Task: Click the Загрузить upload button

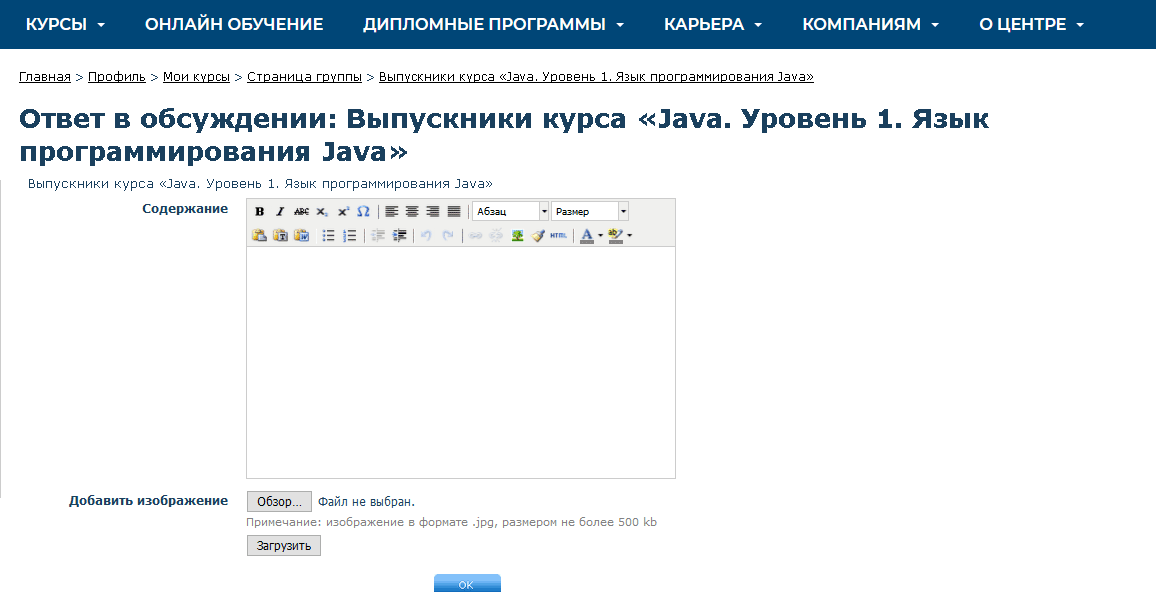Action: pyautogui.click(x=284, y=546)
